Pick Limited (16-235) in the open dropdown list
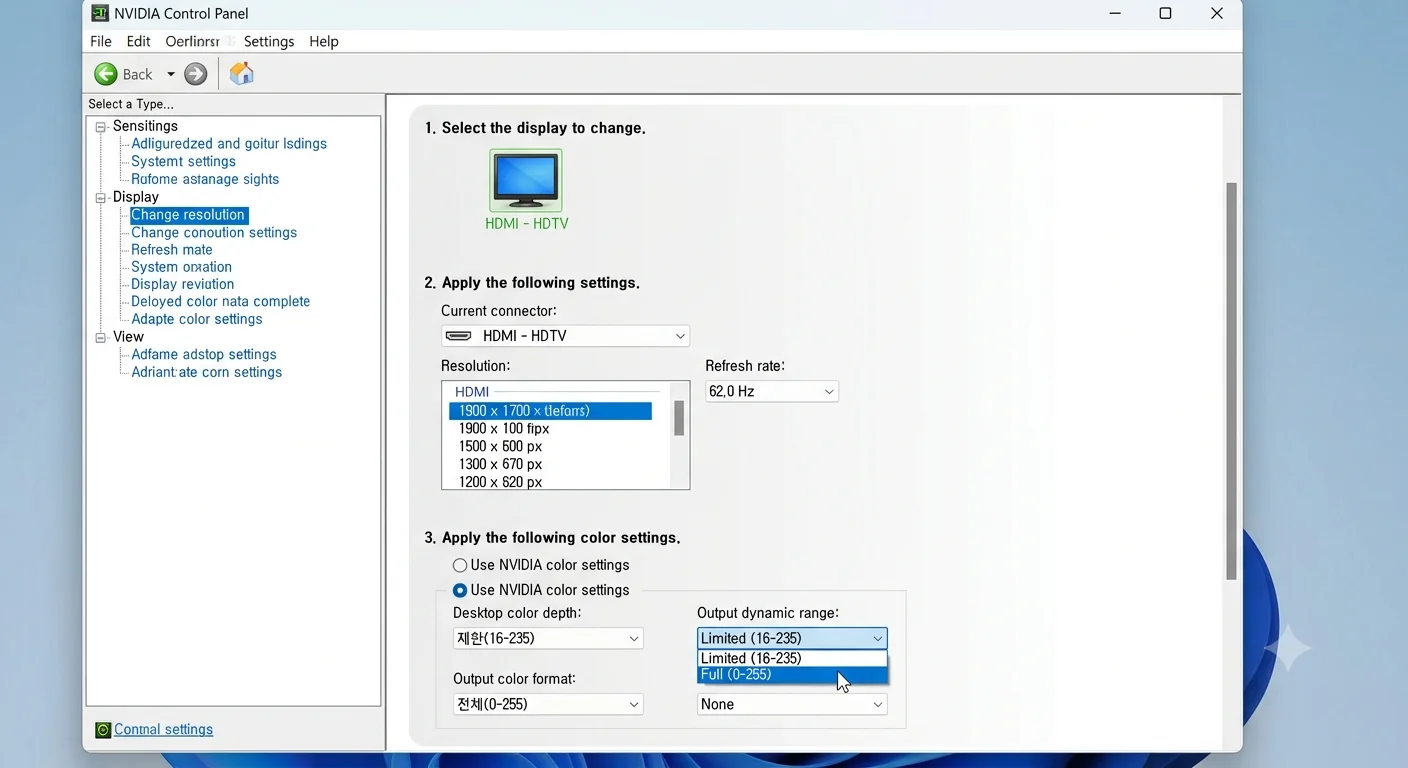The width and height of the screenshot is (1408, 768). [792, 658]
